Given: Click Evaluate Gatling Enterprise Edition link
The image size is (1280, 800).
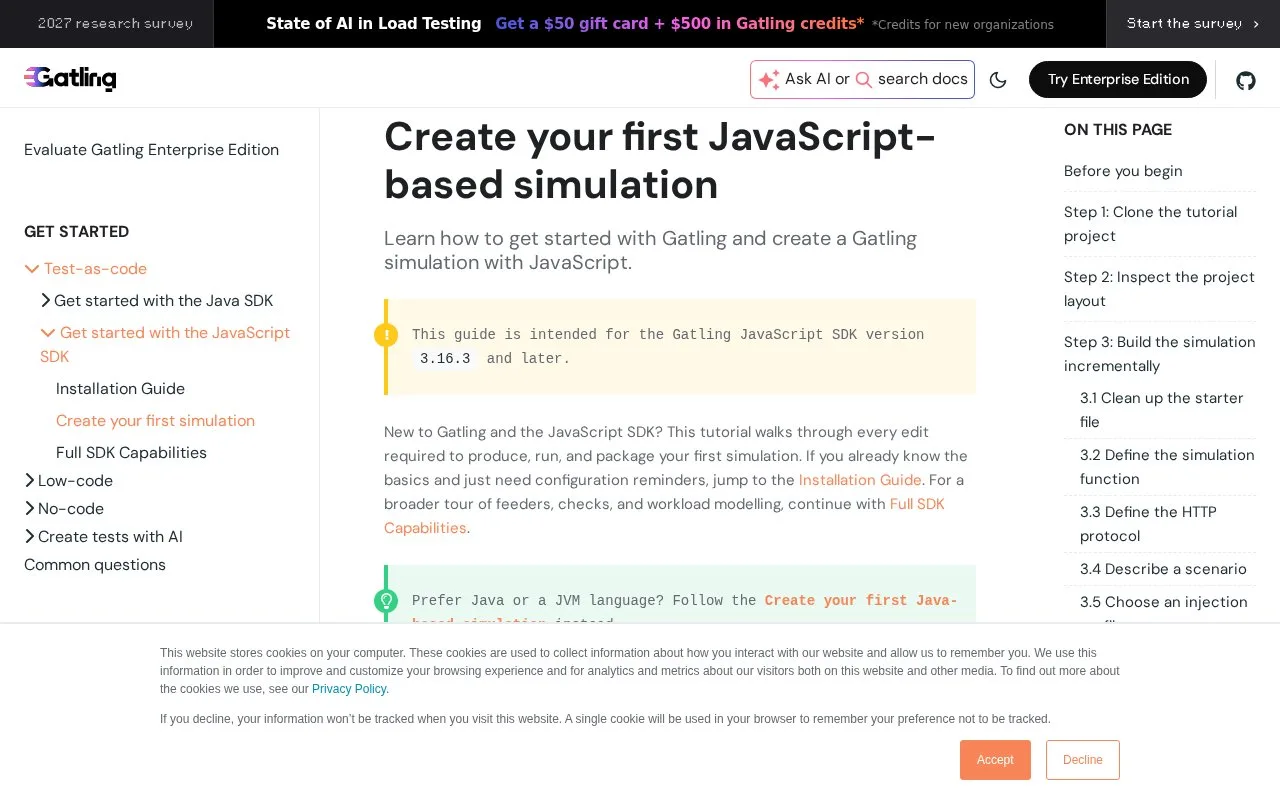Looking at the screenshot, I should [151, 150].
